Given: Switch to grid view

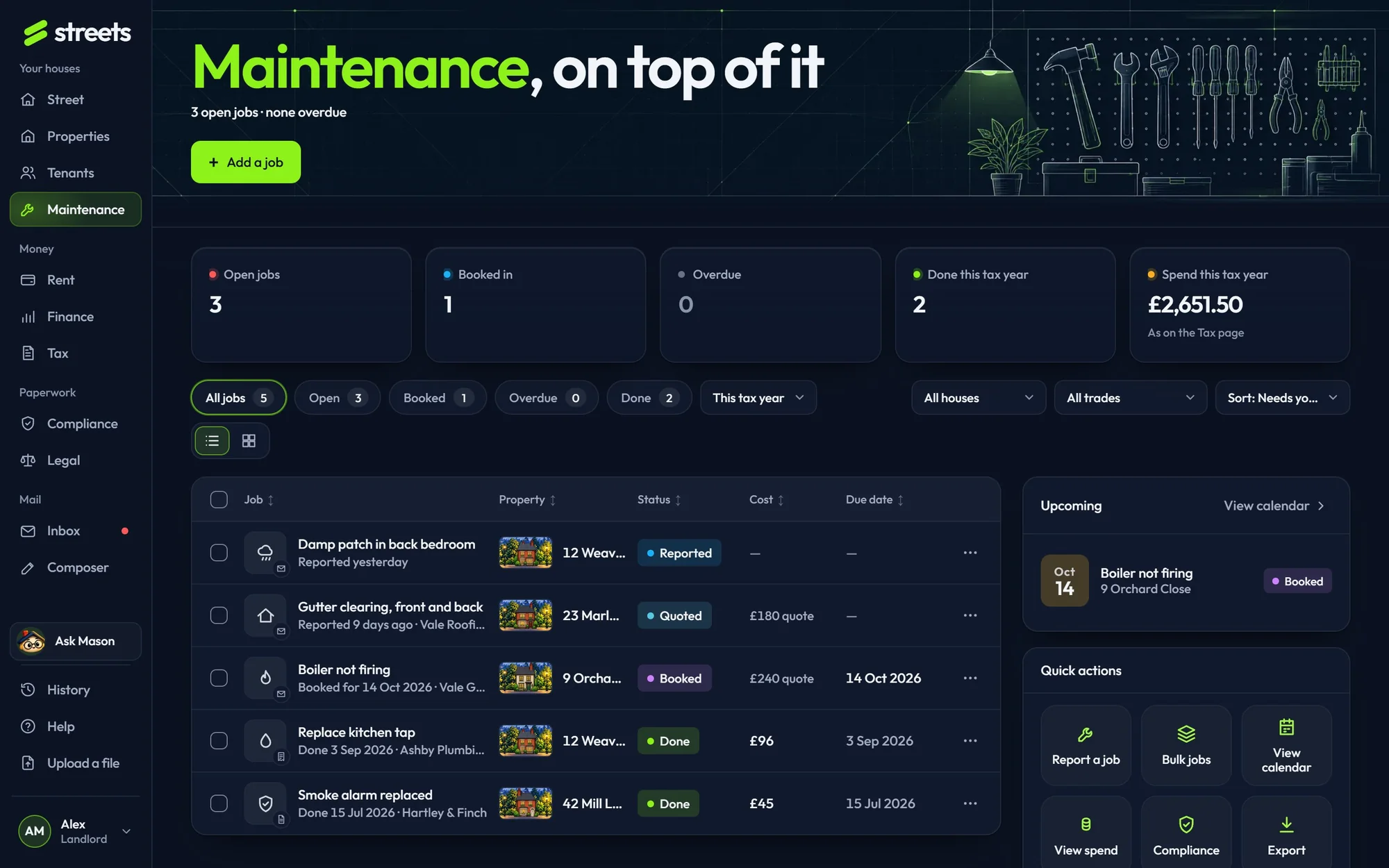Looking at the screenshot, I should click(x=249, y=441).
